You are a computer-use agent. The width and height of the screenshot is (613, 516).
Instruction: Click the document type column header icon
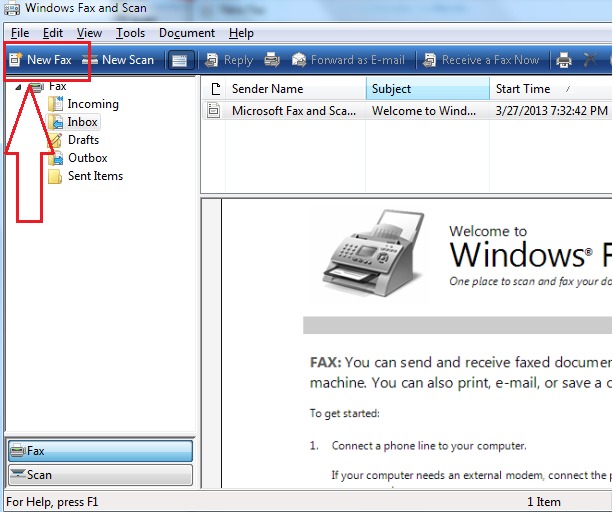coord(216,89)
